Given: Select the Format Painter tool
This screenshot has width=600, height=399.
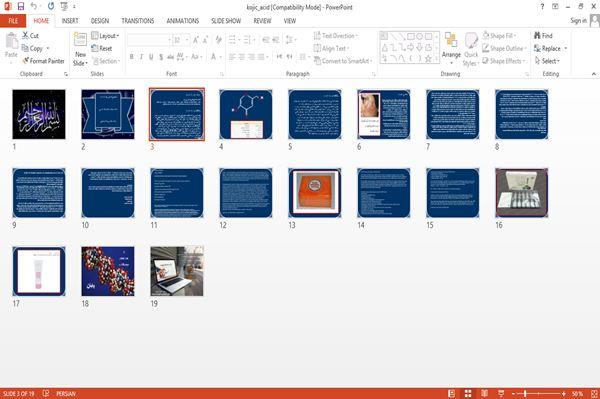Looking at the screenshot, I should tap(43, 61).
